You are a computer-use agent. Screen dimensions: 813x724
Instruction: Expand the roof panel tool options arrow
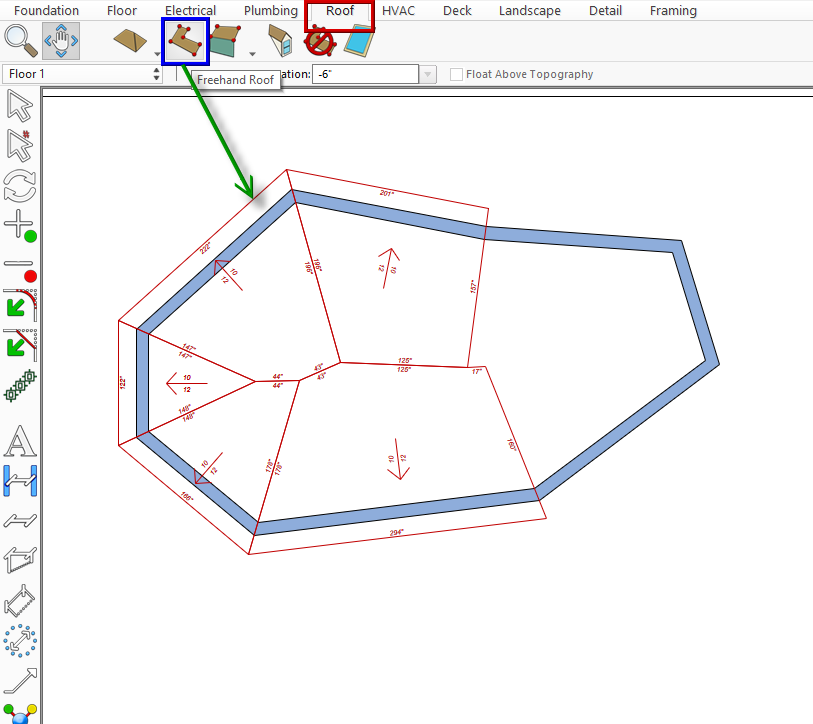[x=253, y=54]
